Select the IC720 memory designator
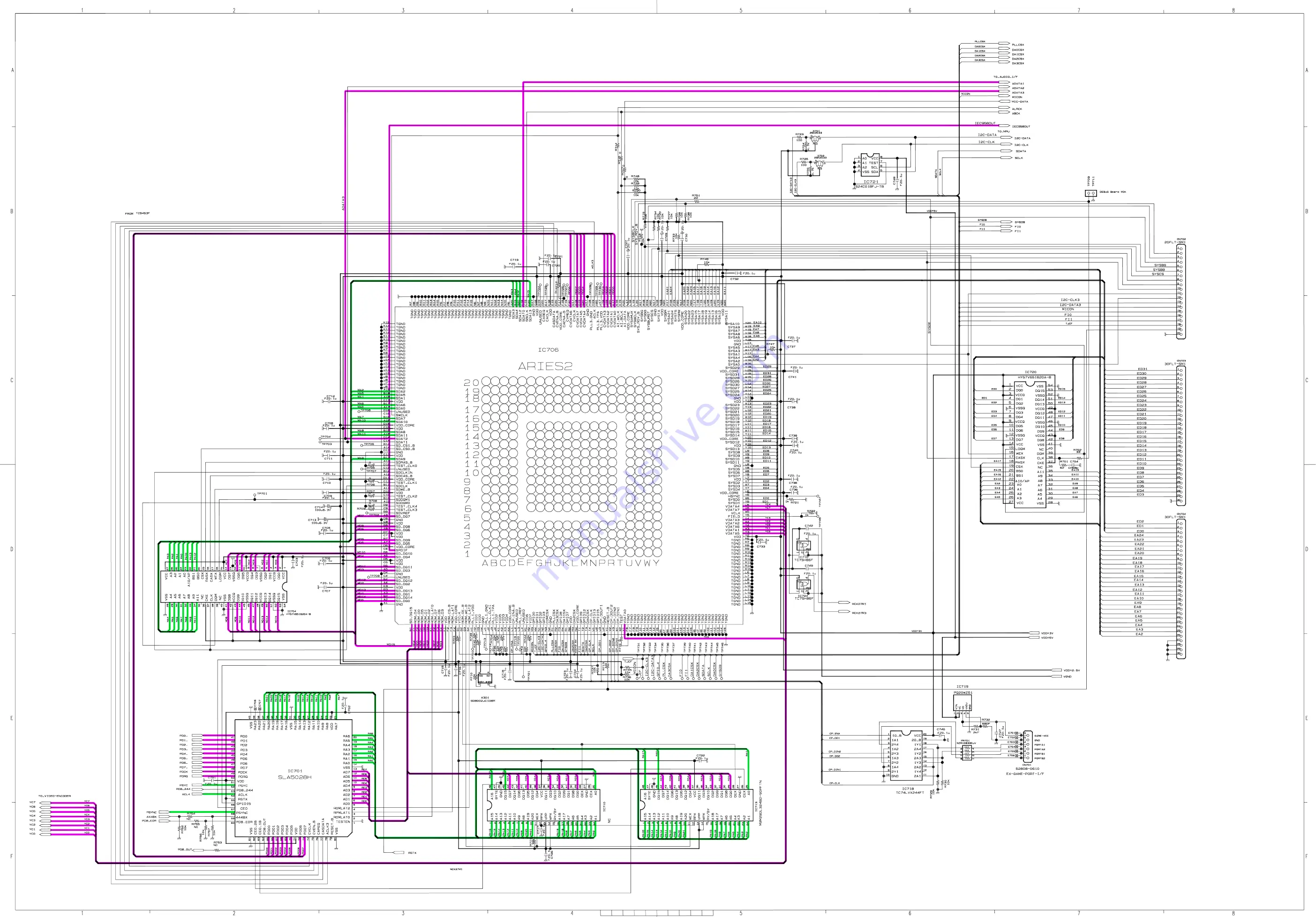Image resolution: width=1316 pixels, height=917 pixels. point(1030,372)
